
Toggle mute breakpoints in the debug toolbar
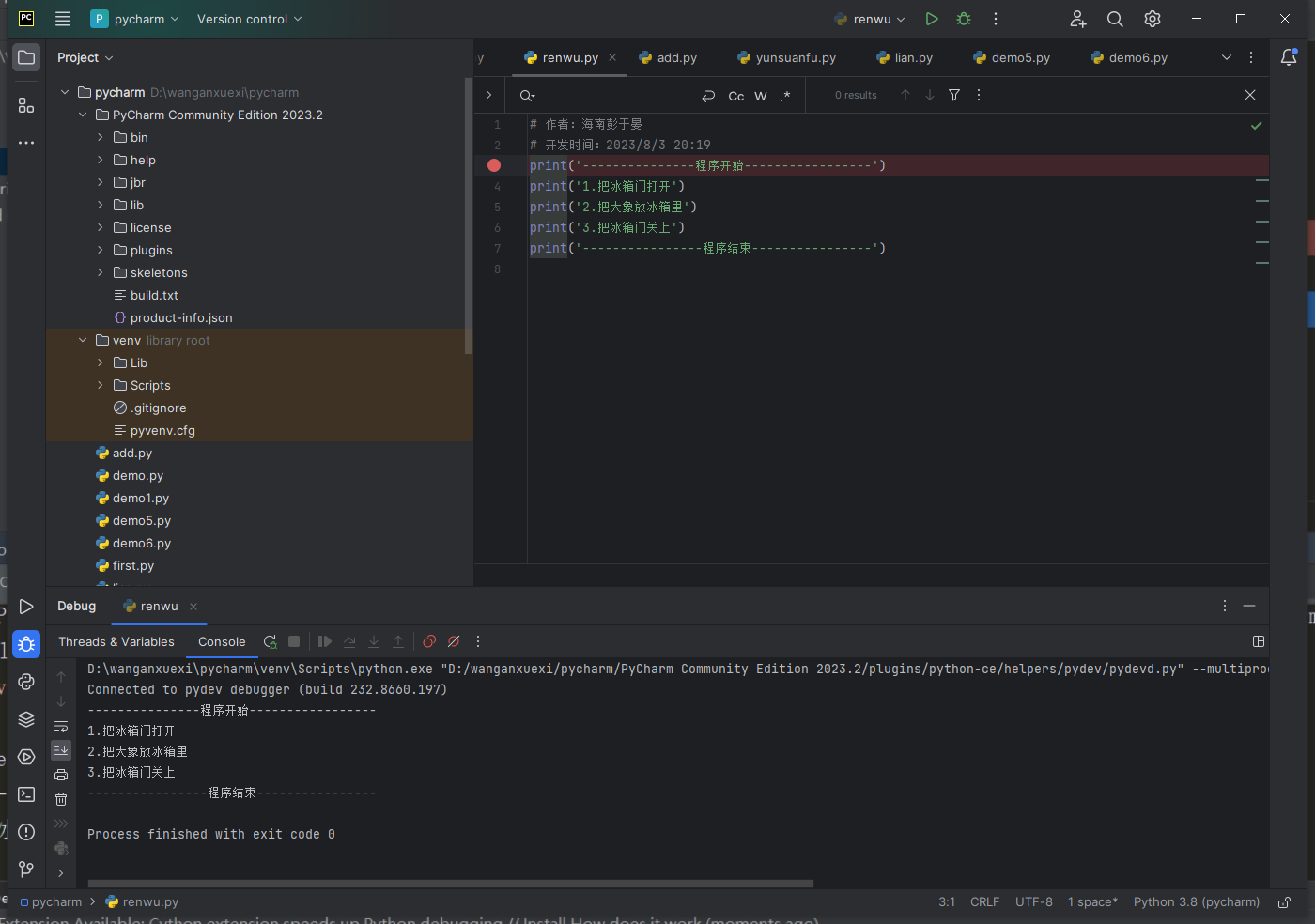tap(454, 641)
